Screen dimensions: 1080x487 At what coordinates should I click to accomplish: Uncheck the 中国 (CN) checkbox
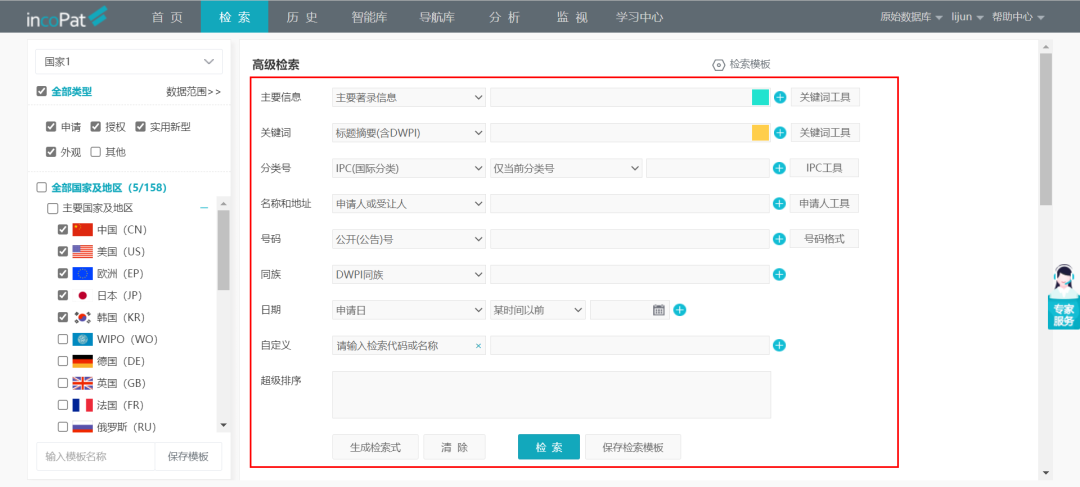point(64,229)
